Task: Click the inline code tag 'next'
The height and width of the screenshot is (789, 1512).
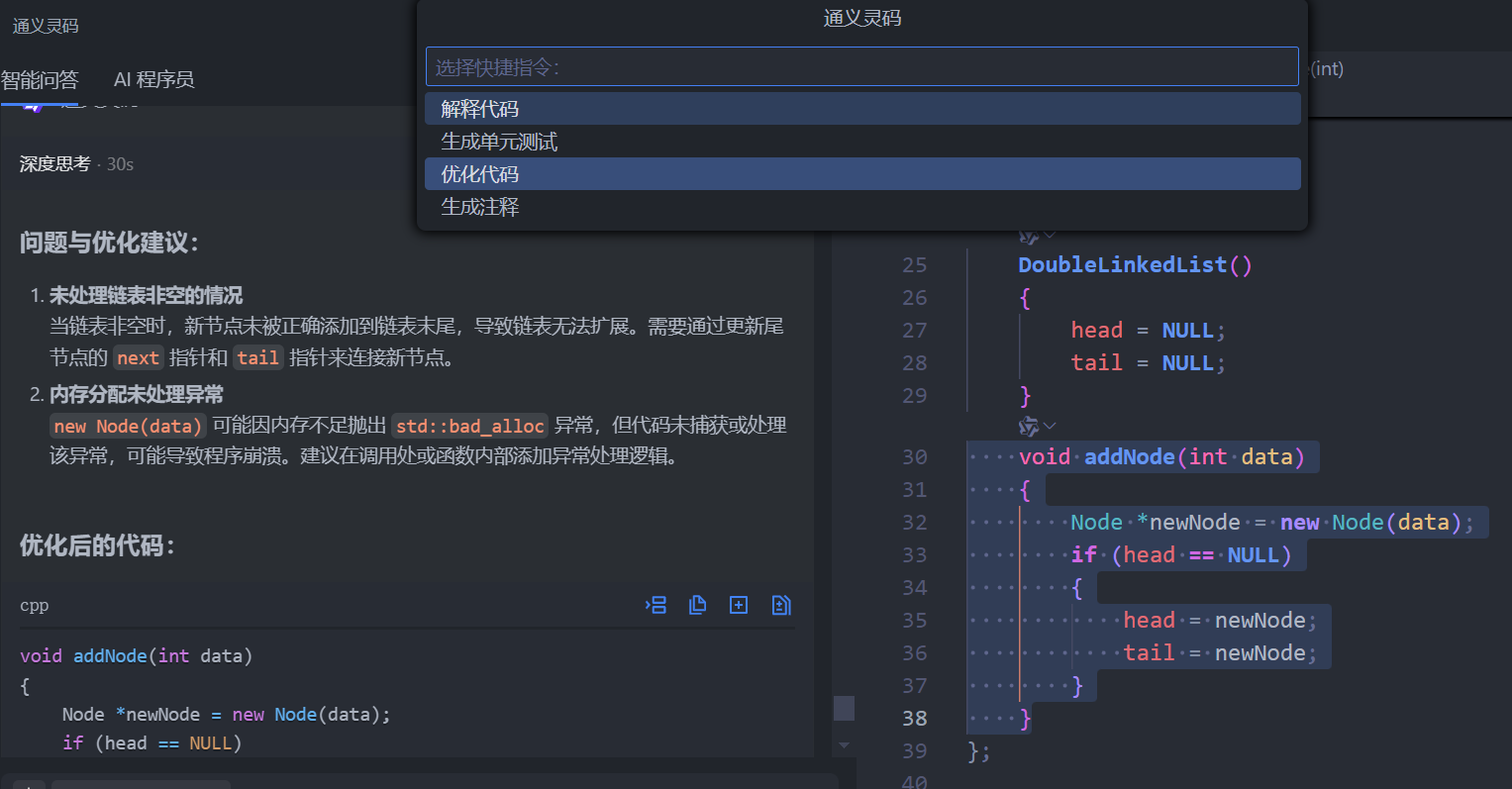Action: click(138, 357)
